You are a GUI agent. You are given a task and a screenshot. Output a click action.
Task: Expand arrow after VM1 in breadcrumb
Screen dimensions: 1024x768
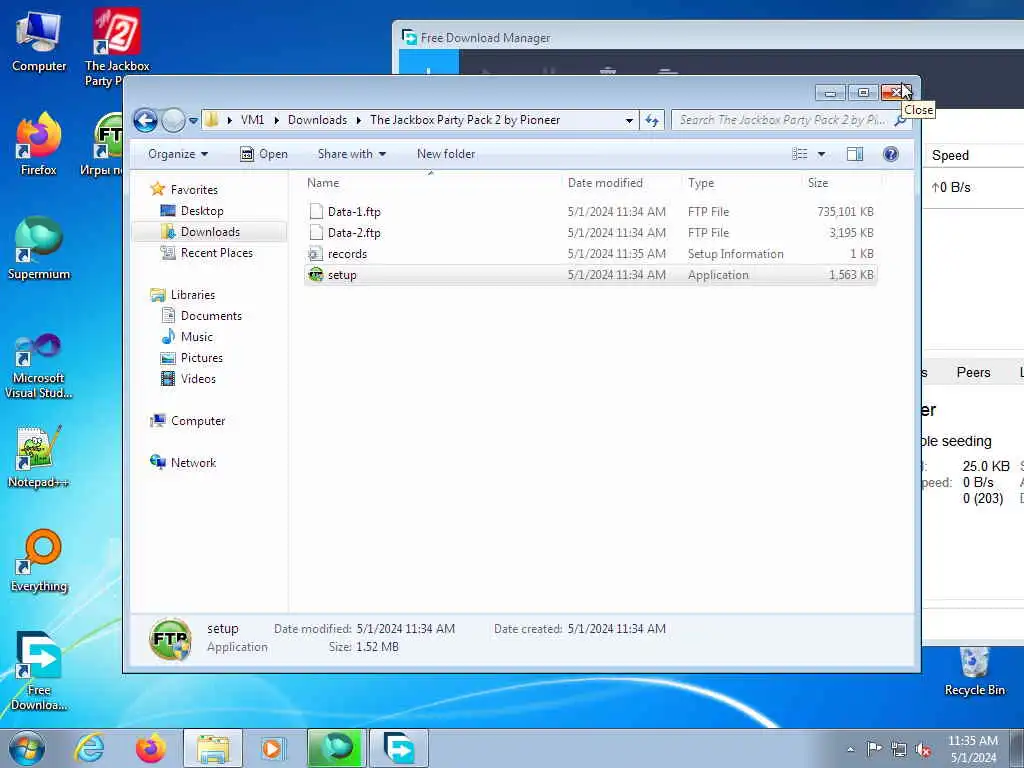[276, 120]
